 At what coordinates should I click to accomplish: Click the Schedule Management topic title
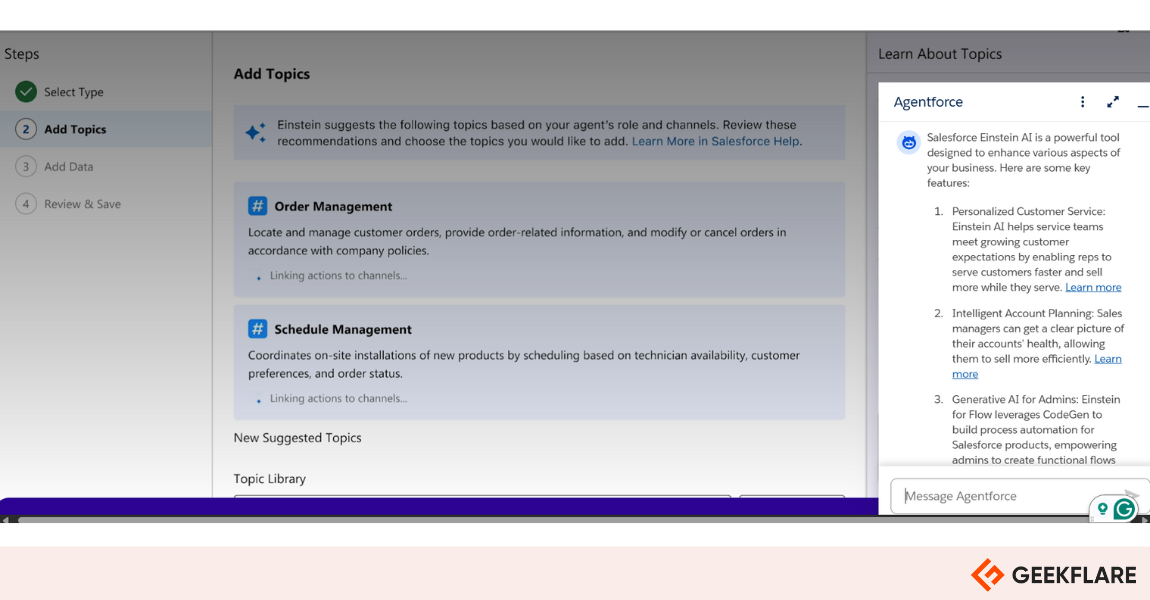coord(343,329)
